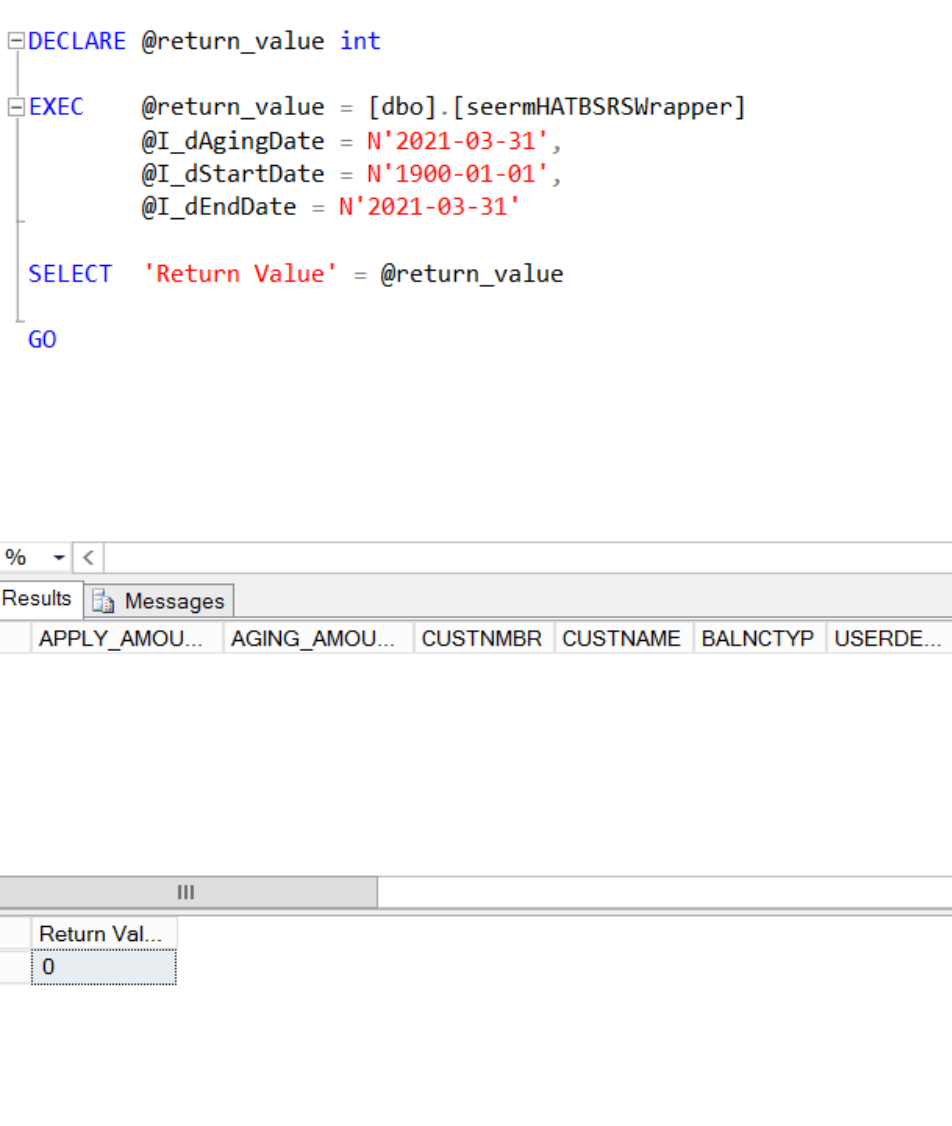Click the Messages tab icon

pos(103,602)
